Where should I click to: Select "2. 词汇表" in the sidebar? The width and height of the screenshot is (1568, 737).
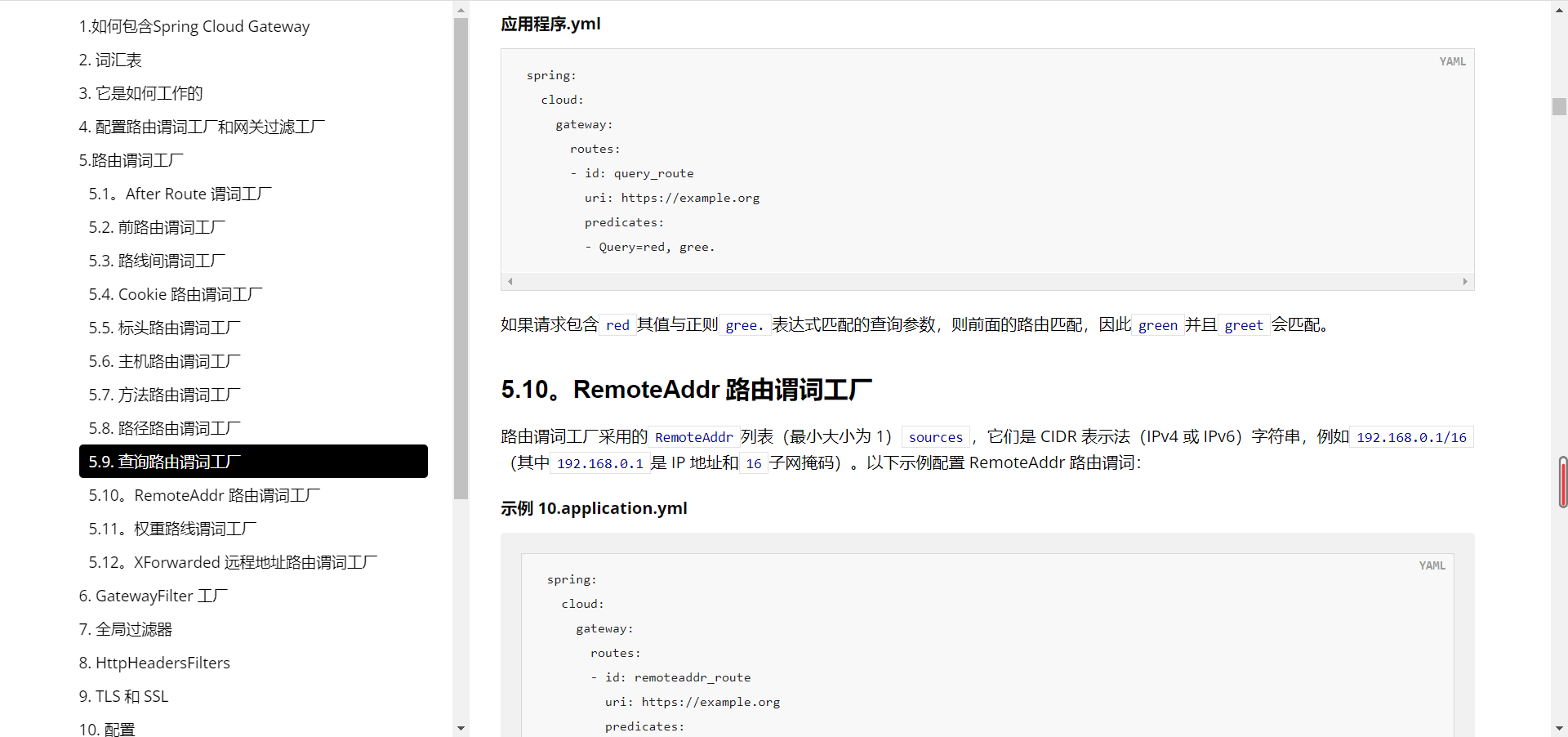pos(109,59)
